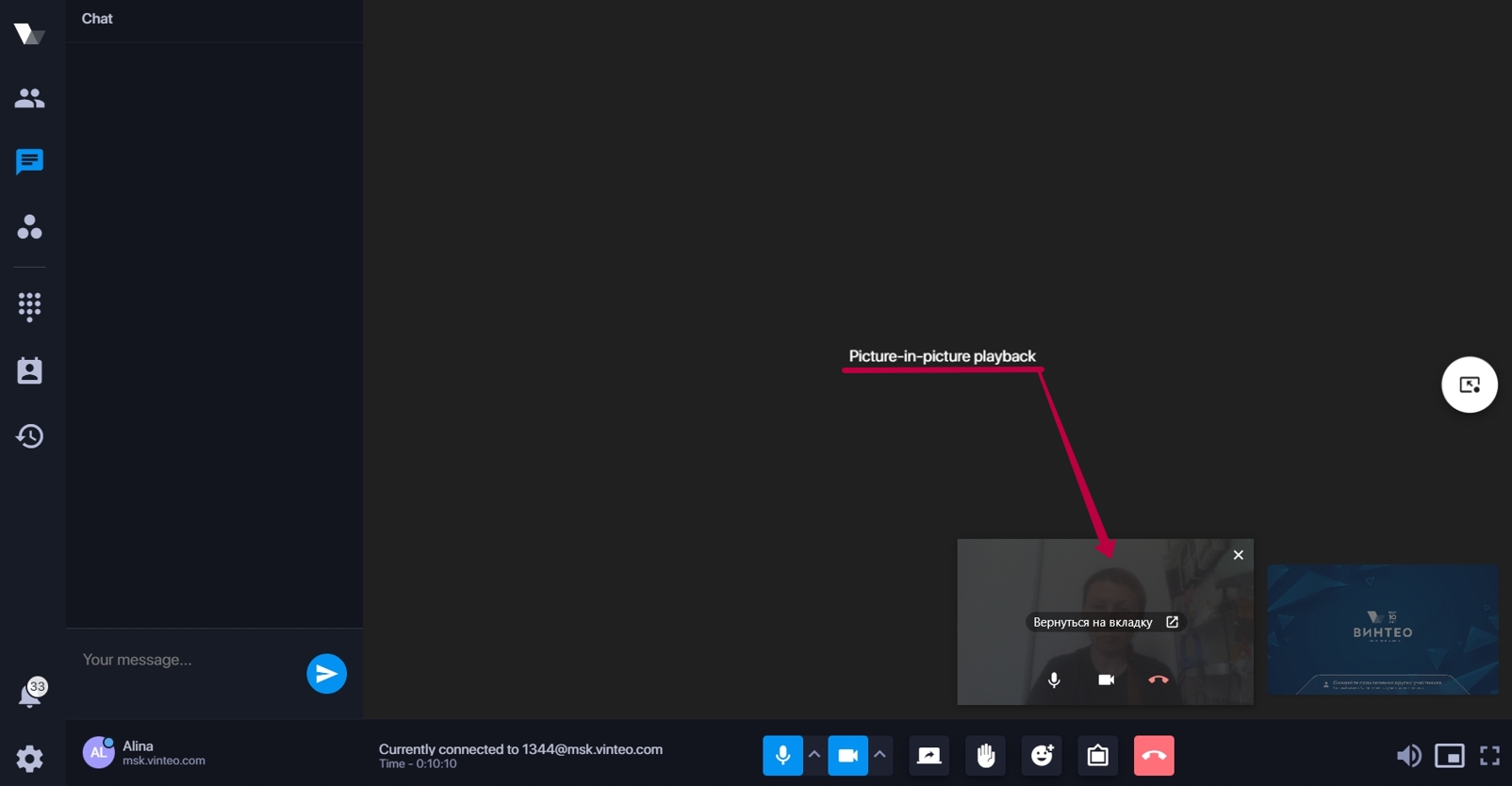Open the dial pad icon
Screen dimensions: 1512x786
29,306
